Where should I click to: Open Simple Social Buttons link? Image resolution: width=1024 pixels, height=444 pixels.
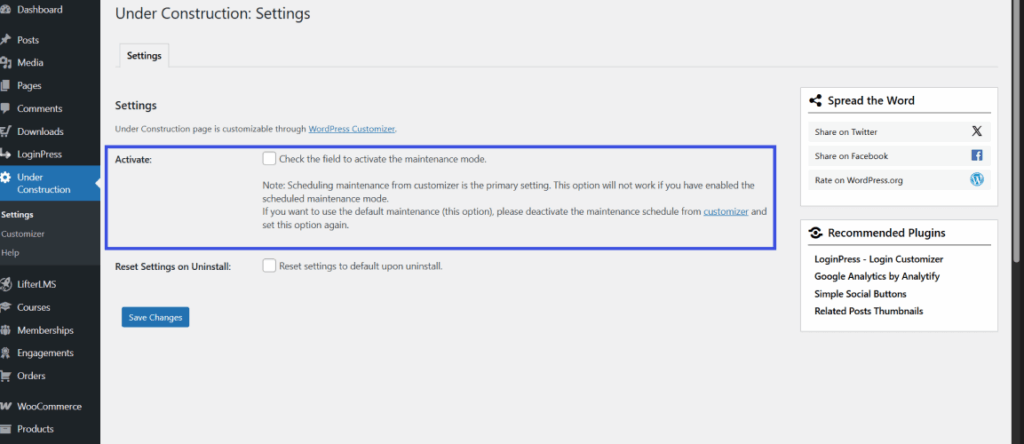coord(860,294)
